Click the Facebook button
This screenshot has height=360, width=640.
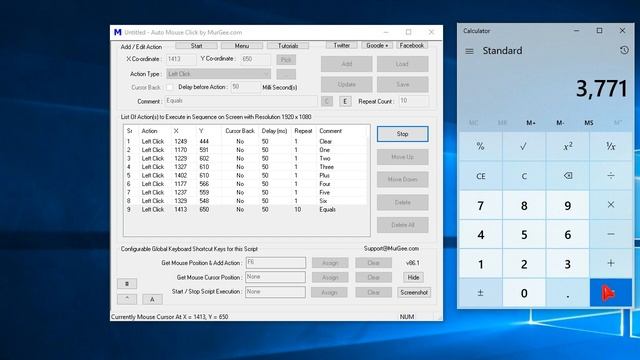[x=411, y=45]
